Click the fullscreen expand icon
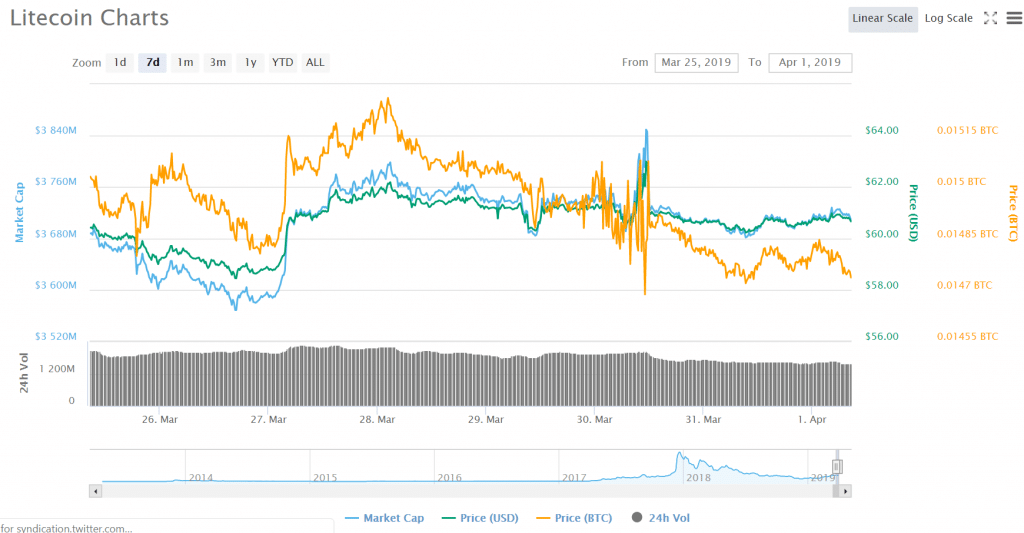The height and width of the screenshot is (533, 1024). coord(990,18)
